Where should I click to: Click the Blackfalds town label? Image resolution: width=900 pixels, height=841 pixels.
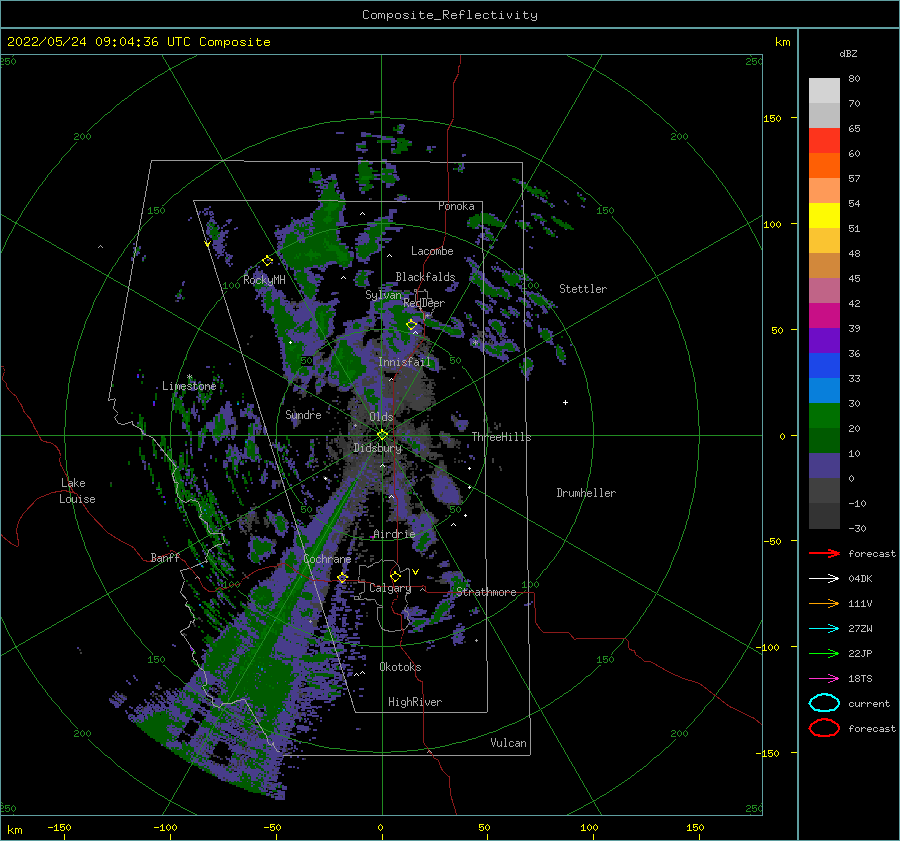click(425, 277)
